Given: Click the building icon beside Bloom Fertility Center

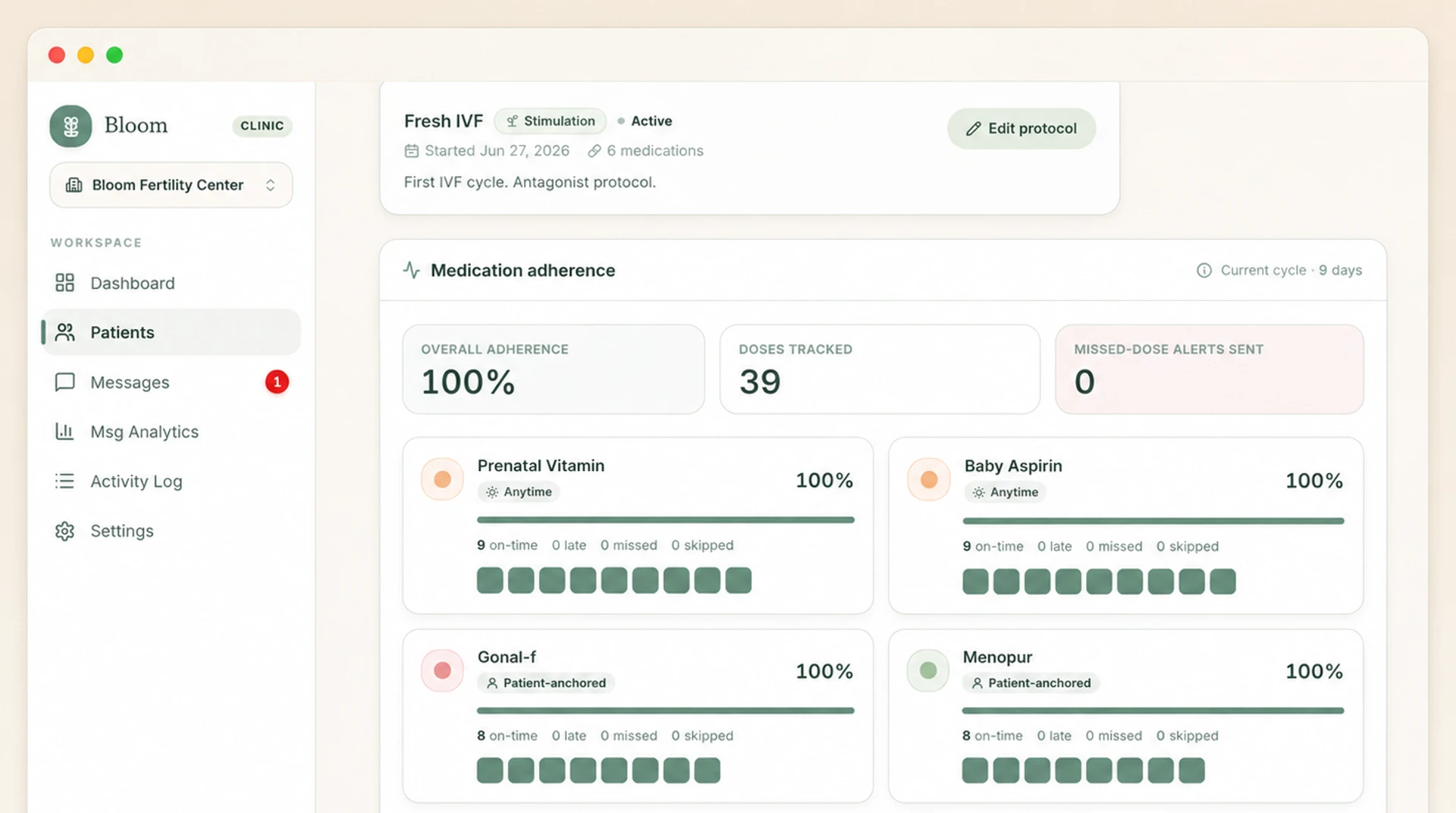Looking at the screenshot, I should point(74,185).
